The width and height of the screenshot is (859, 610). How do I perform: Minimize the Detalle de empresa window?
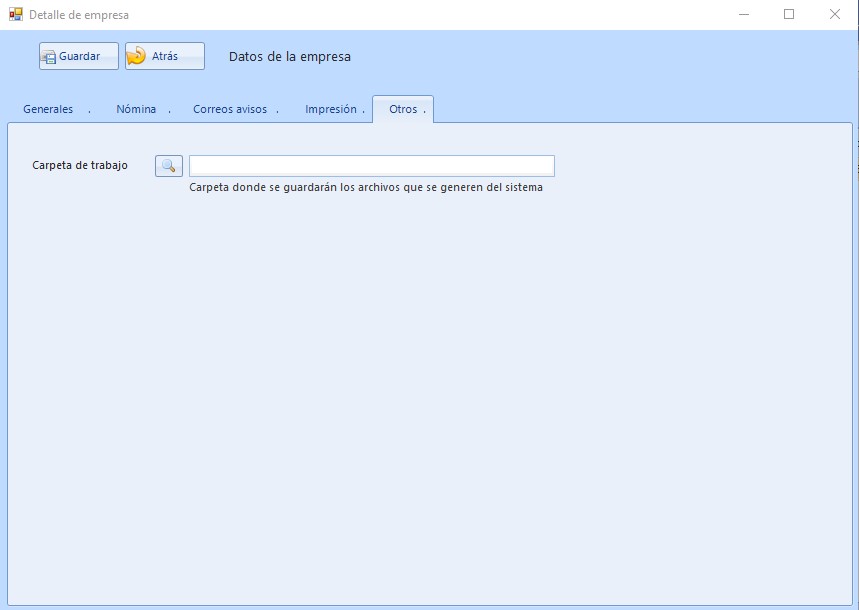744,14
